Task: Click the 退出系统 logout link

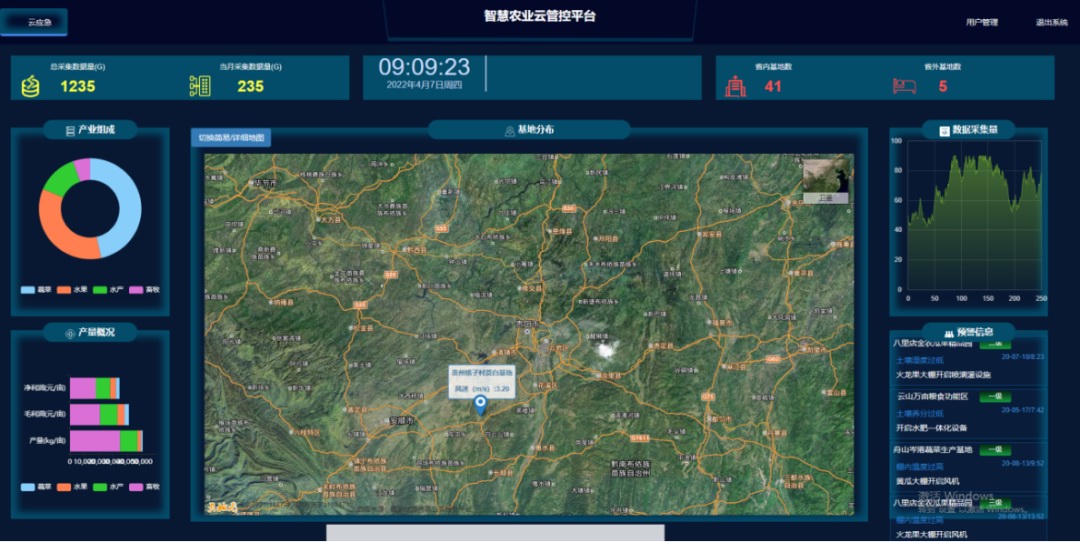Action: (1051, 22)
